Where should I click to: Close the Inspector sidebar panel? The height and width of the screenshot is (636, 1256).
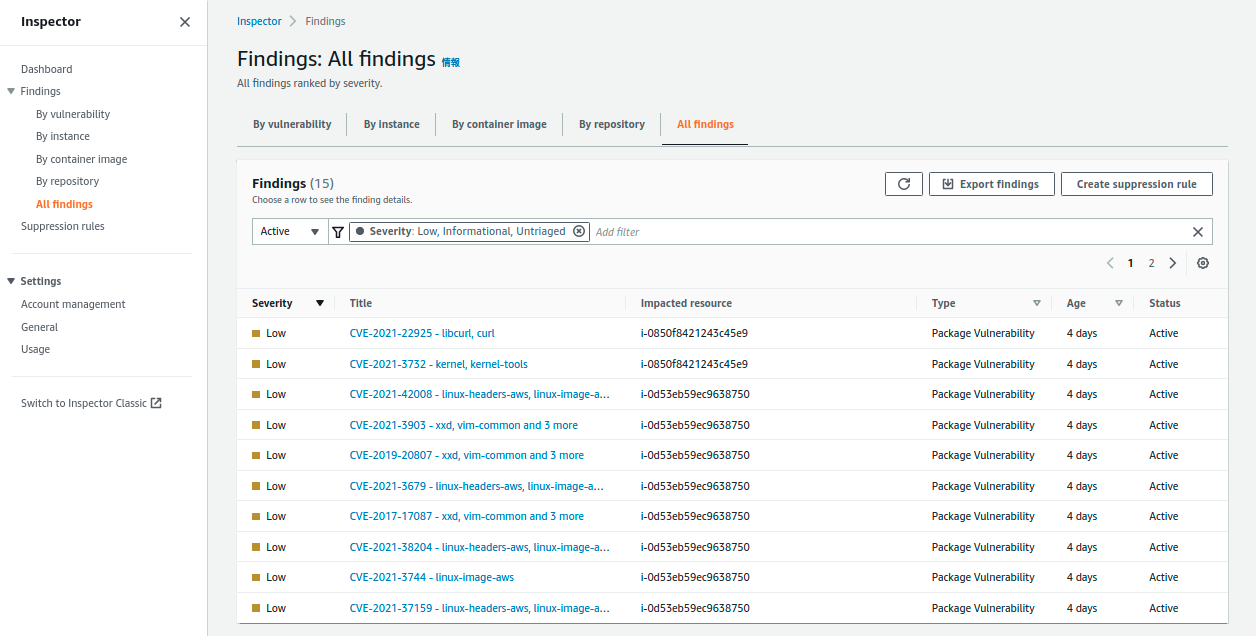(x=185, y=22)
